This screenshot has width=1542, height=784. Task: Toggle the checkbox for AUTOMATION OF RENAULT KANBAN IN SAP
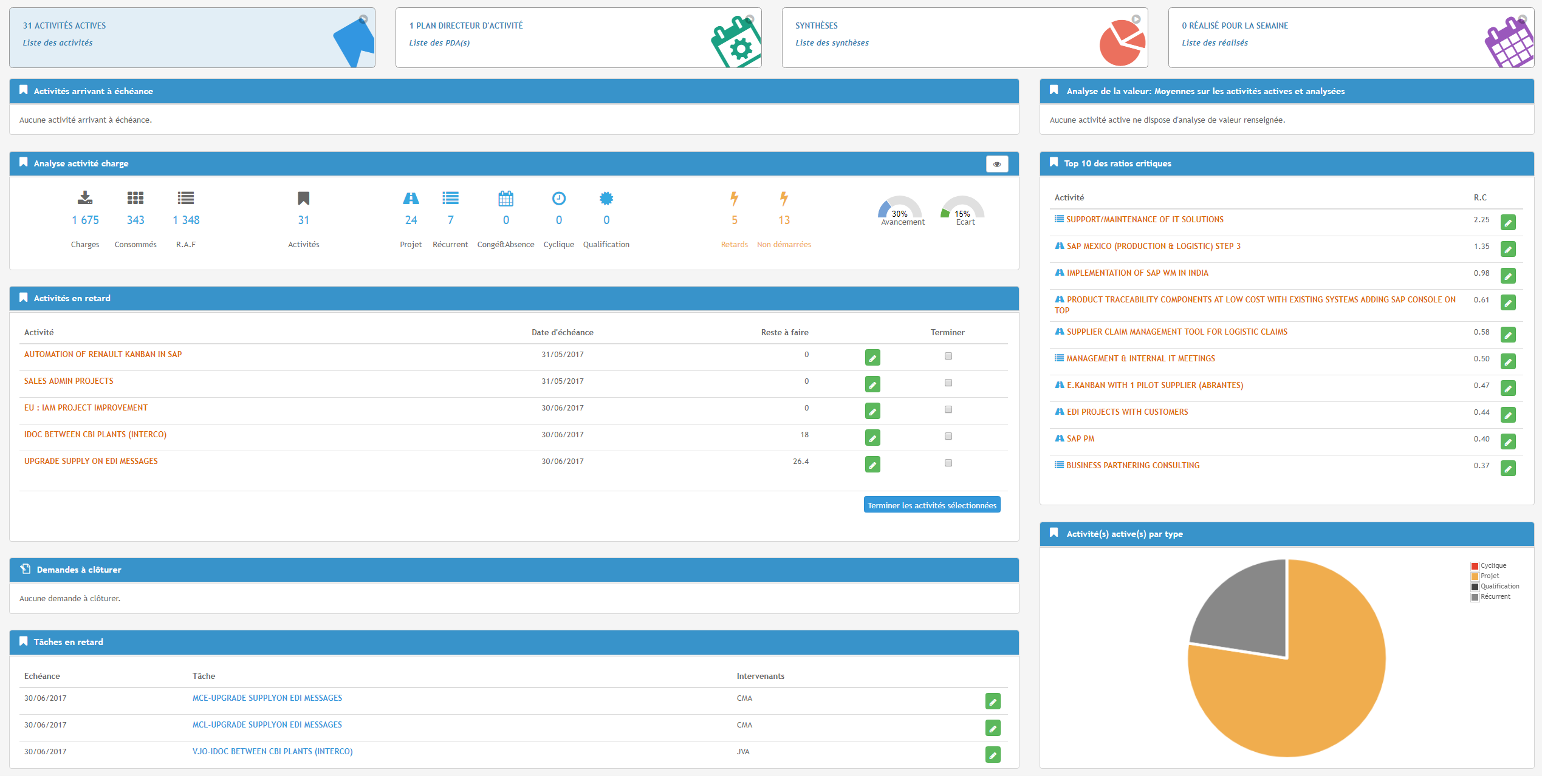(x=948, y=355)
